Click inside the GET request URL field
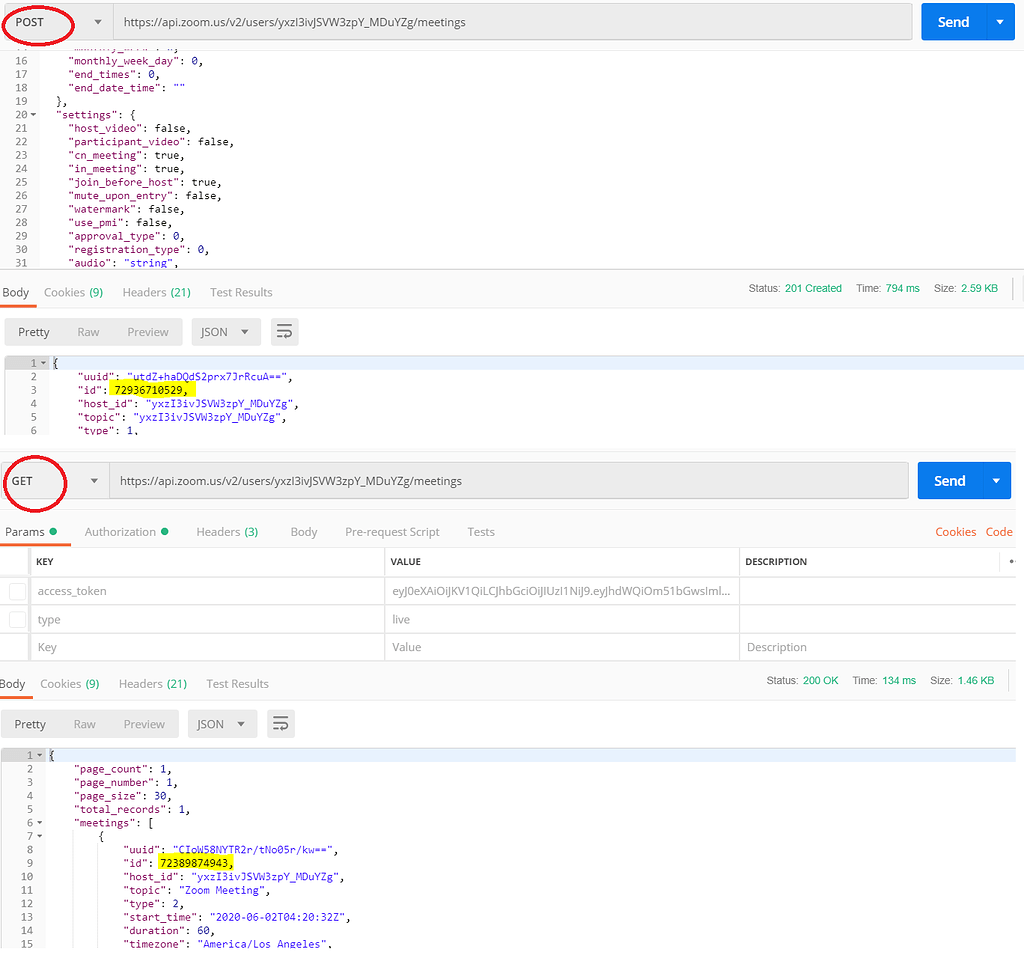 pyautogui.click(x=400, y=480)
